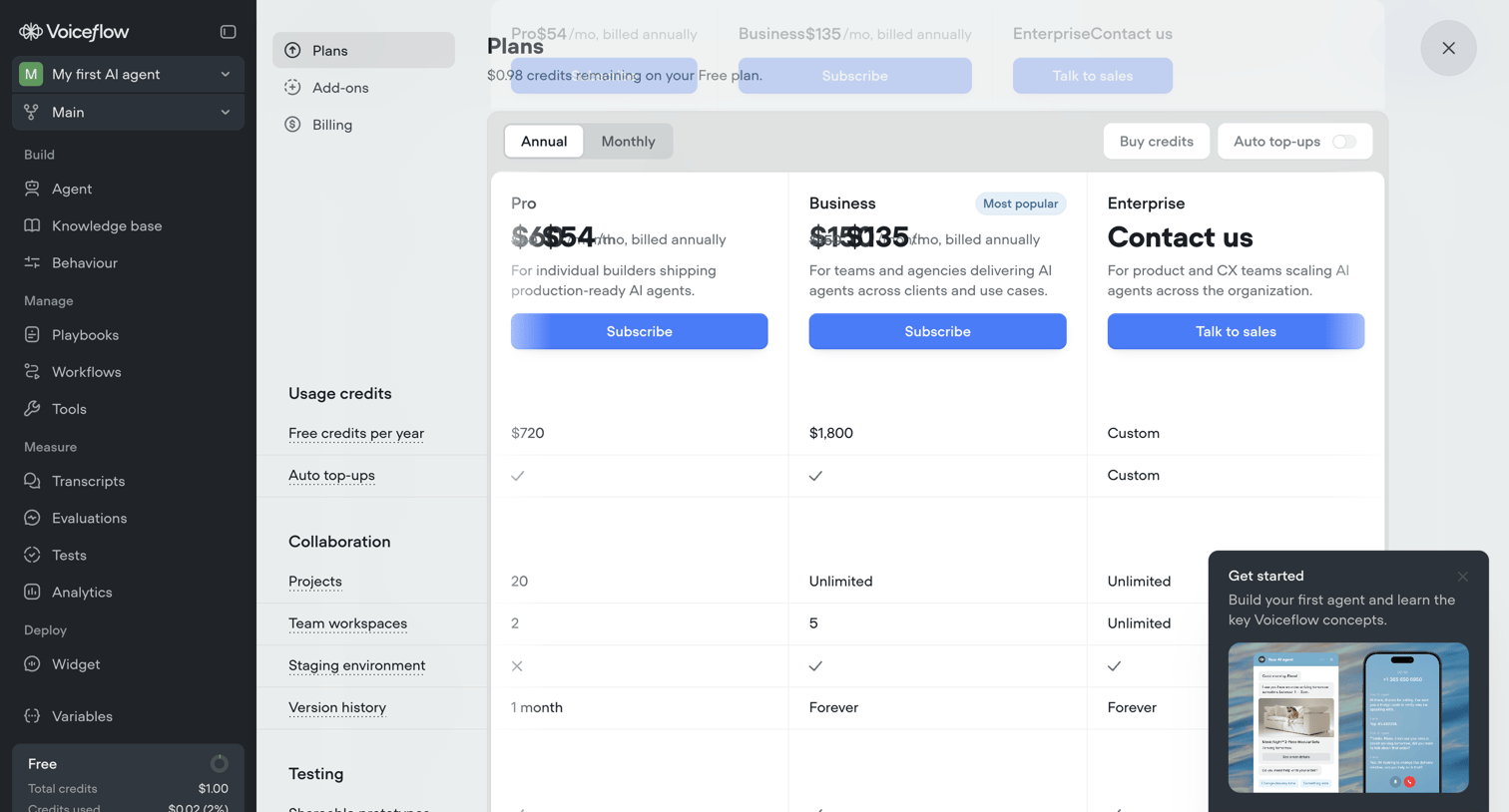Open the Add-ons settings section
This screenshot has height=812, width=1509.
click(363, 88)
